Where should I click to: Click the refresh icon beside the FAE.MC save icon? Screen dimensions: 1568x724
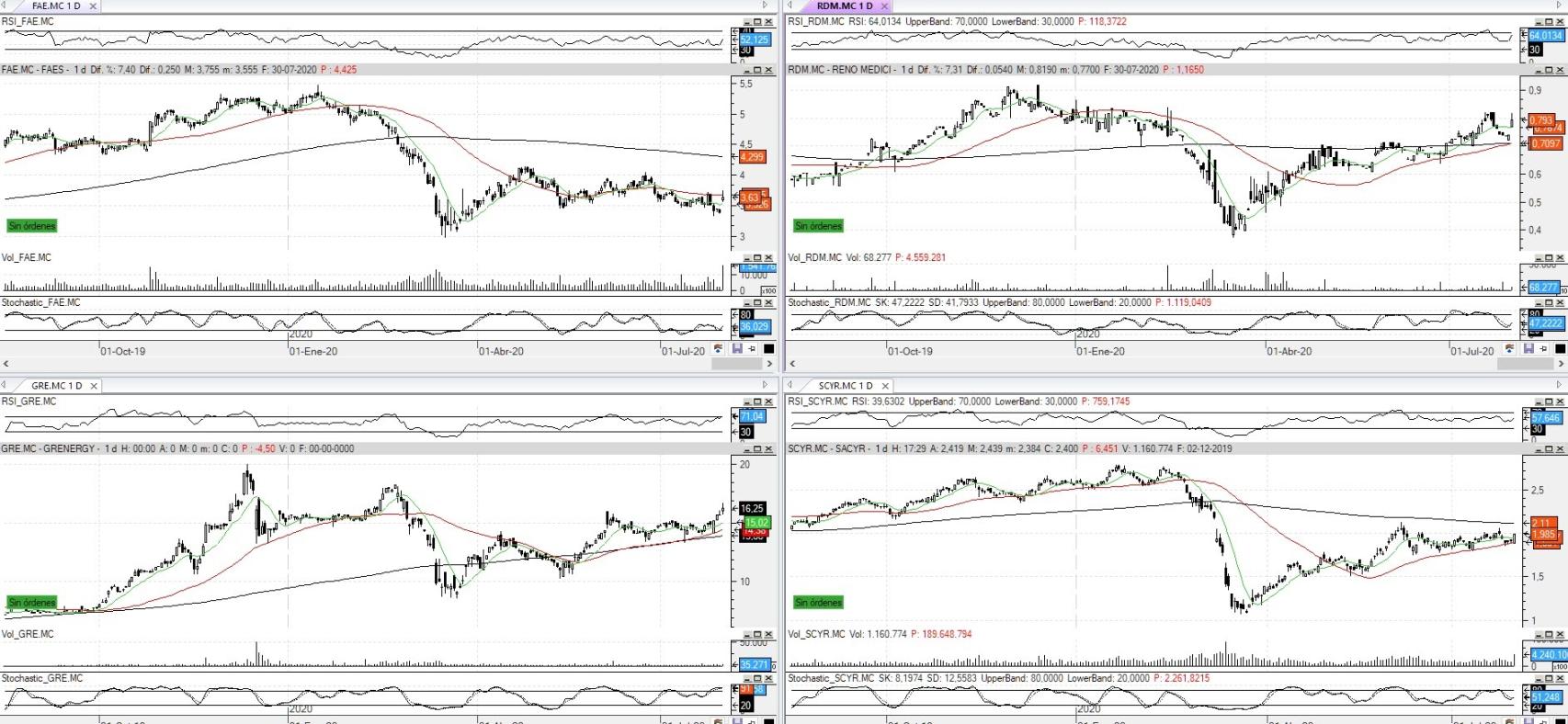click(x=718, y=349)
